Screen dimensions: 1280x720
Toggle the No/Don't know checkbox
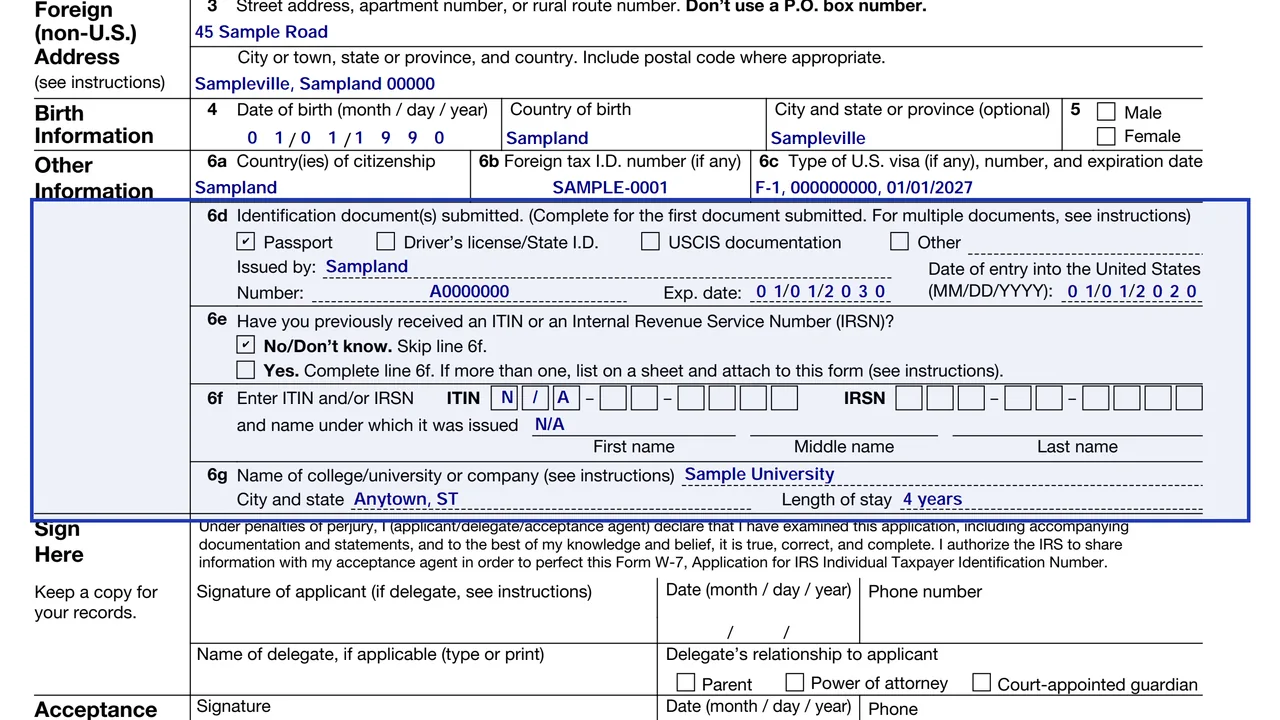coord(246,345)
